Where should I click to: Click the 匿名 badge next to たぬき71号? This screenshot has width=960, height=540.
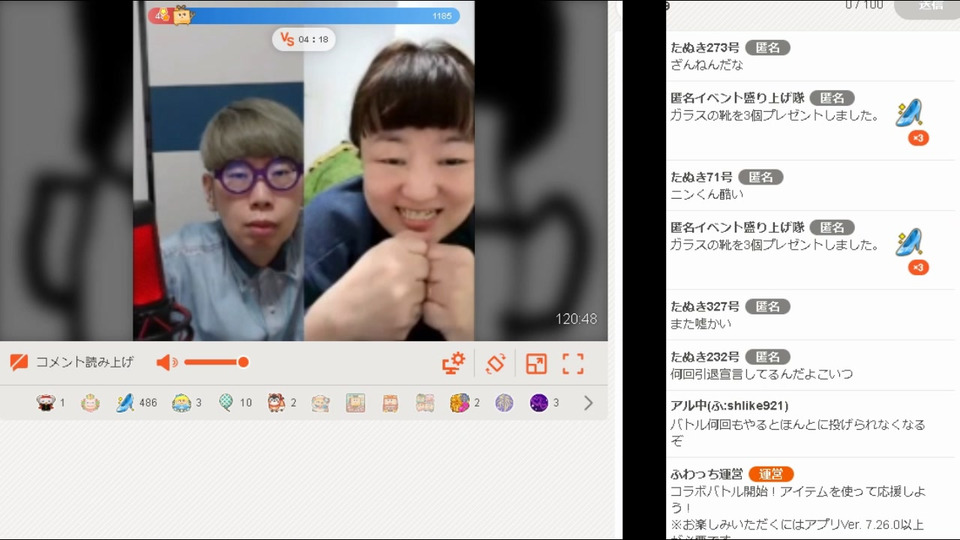tap(761, 178)
